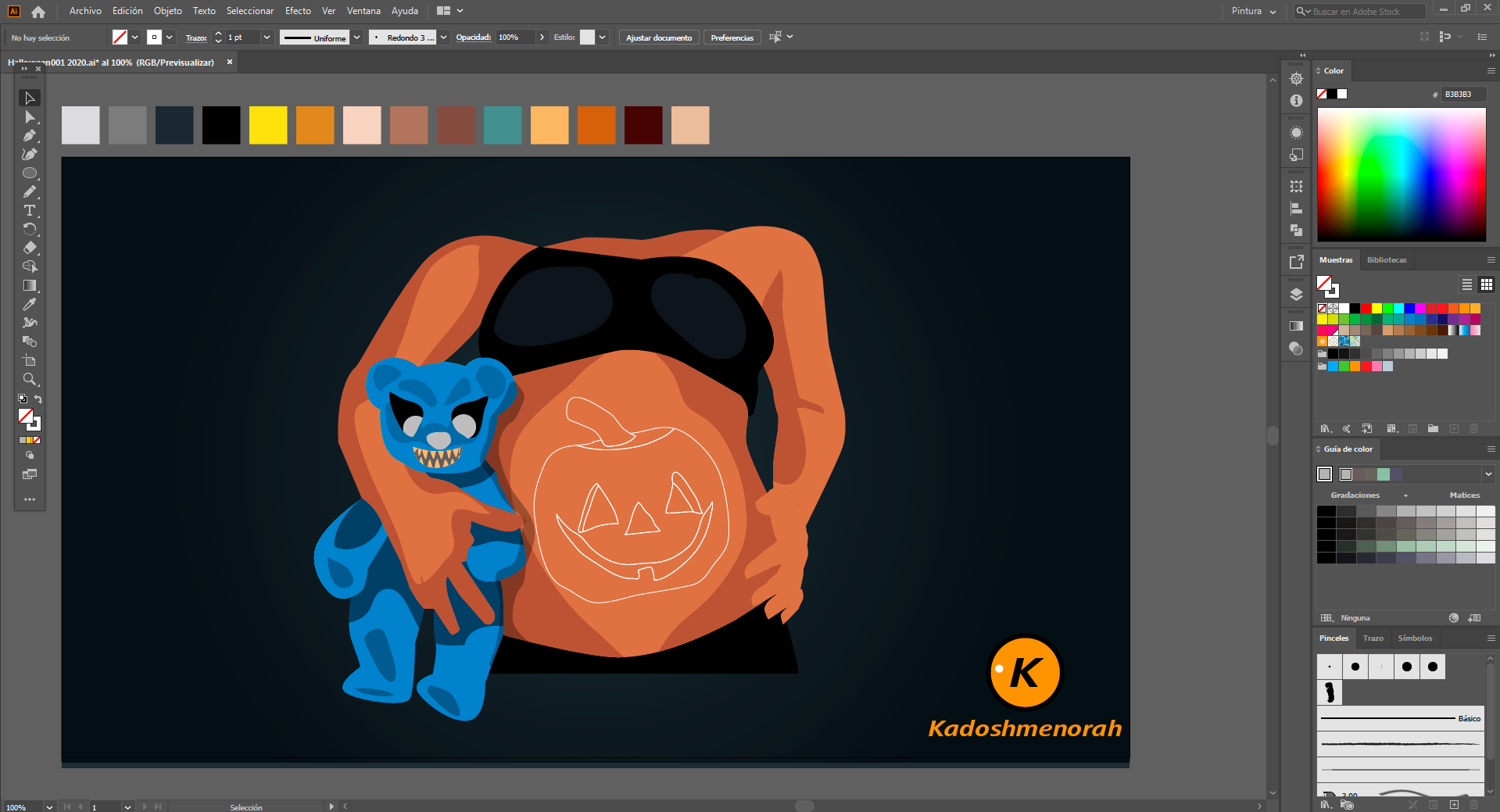Select the Pencil tool

(30, 191)
